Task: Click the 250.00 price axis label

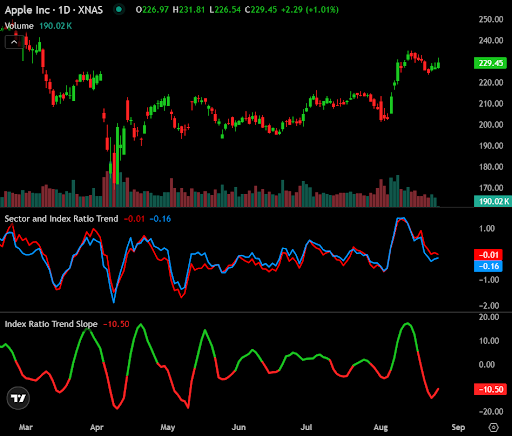Action: pyautogui.click(x=491, y=19)
